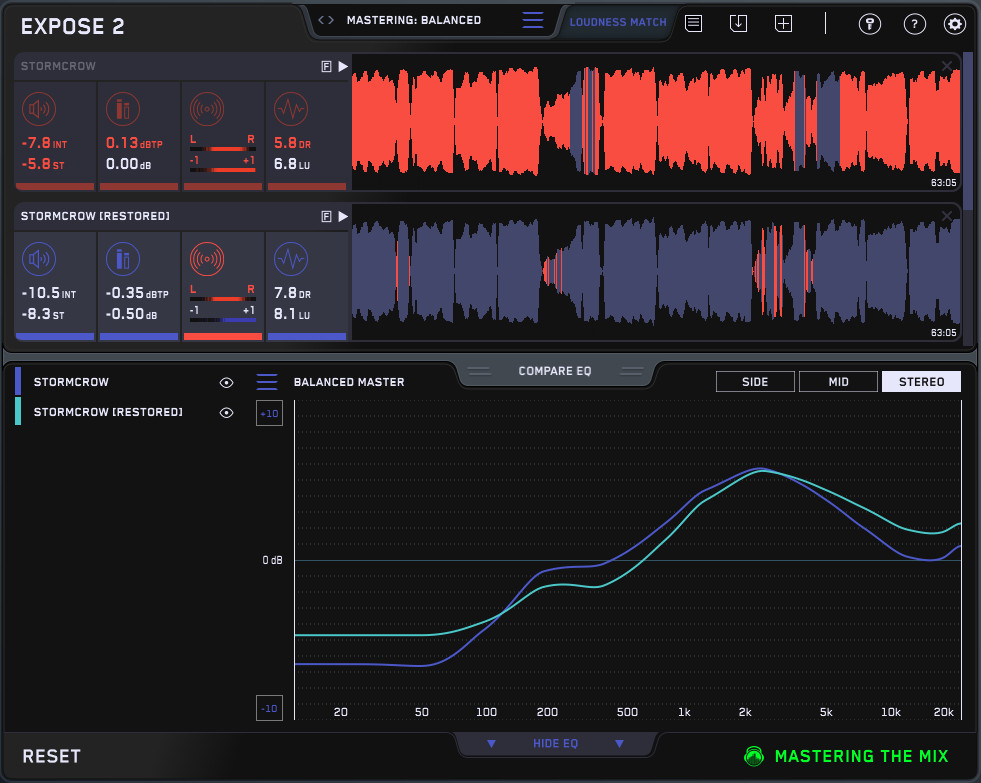Click the Stormcrow [Restored] waveform display

tap(656, 272)
